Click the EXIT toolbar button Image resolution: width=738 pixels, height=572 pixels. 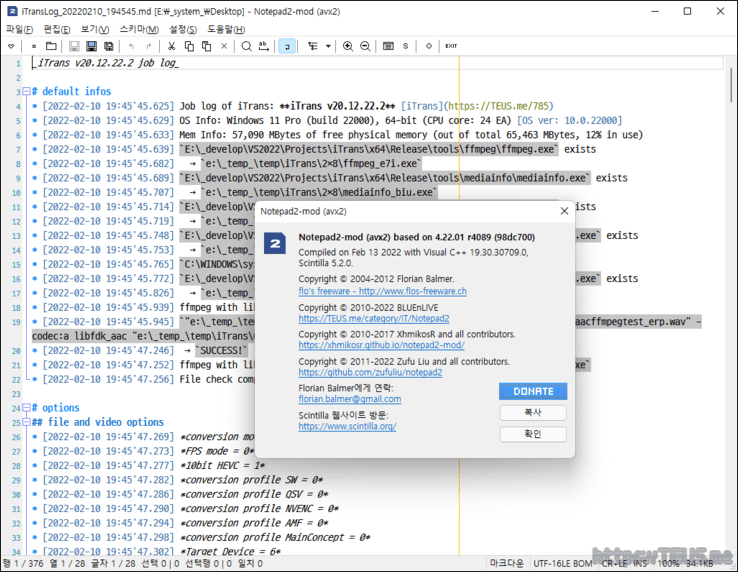(x=451, y=46)
